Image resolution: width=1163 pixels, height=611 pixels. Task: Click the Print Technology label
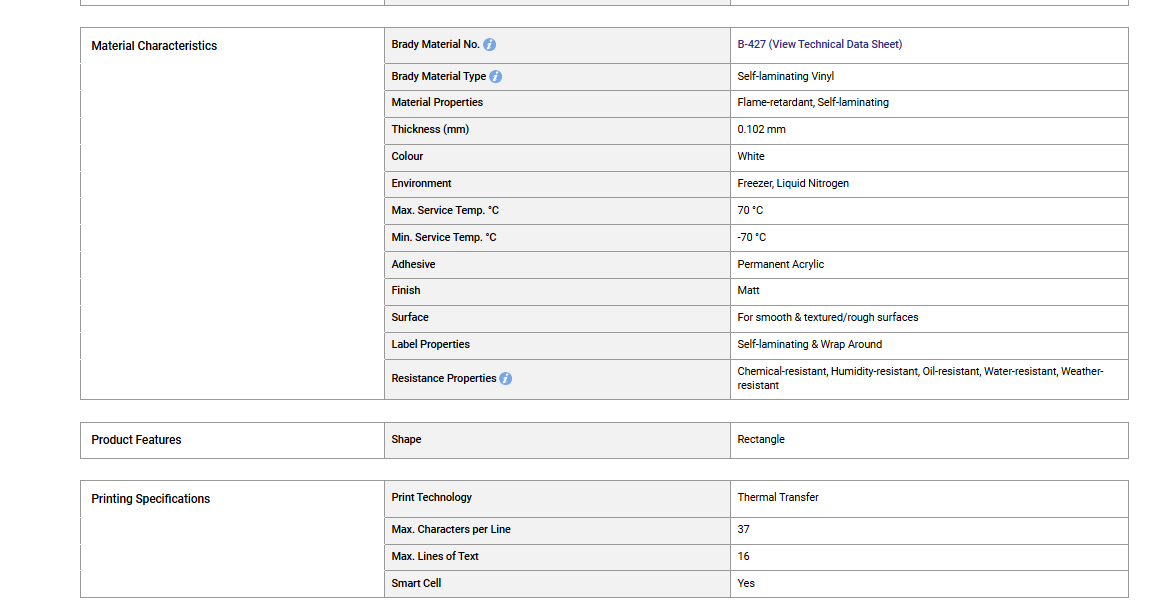pyautogui.click(x=432, y=497)
